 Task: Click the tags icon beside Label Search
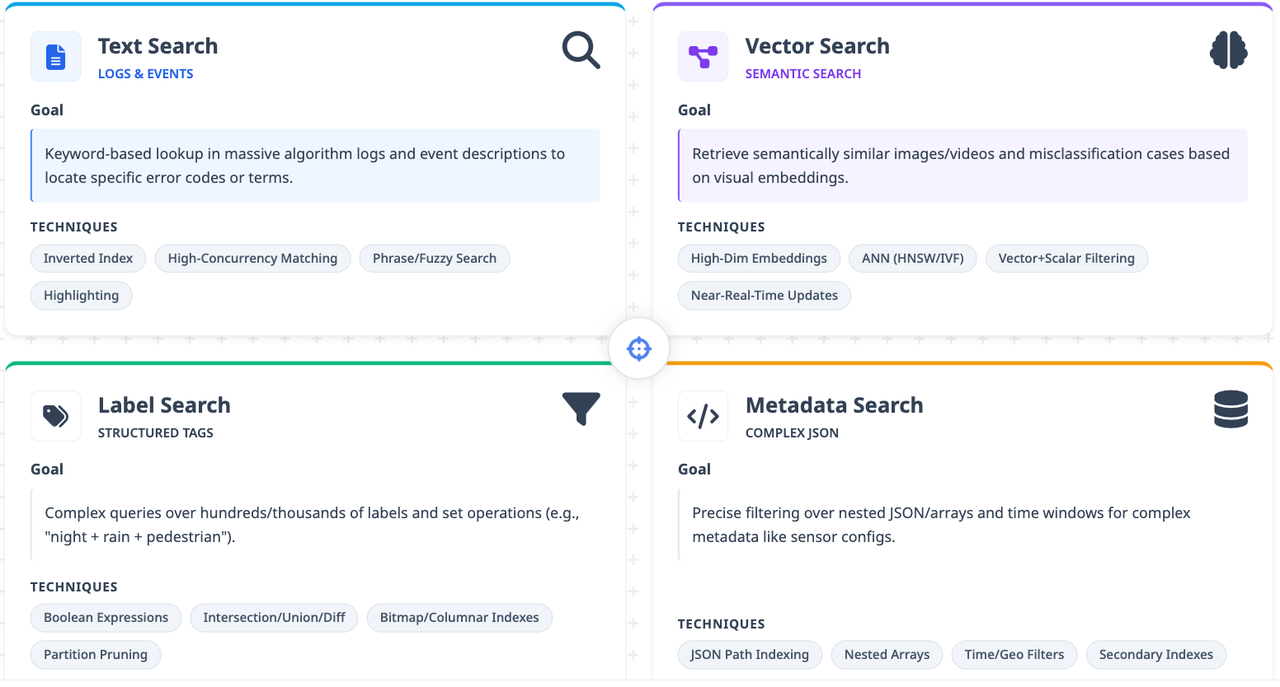(x=56, y=416)
